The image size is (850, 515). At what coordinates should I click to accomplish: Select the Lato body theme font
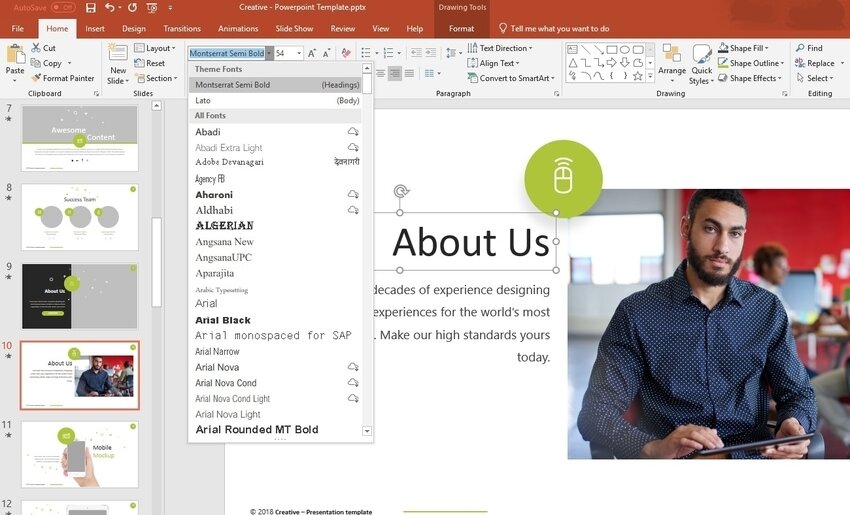click(x=204, y=100)
